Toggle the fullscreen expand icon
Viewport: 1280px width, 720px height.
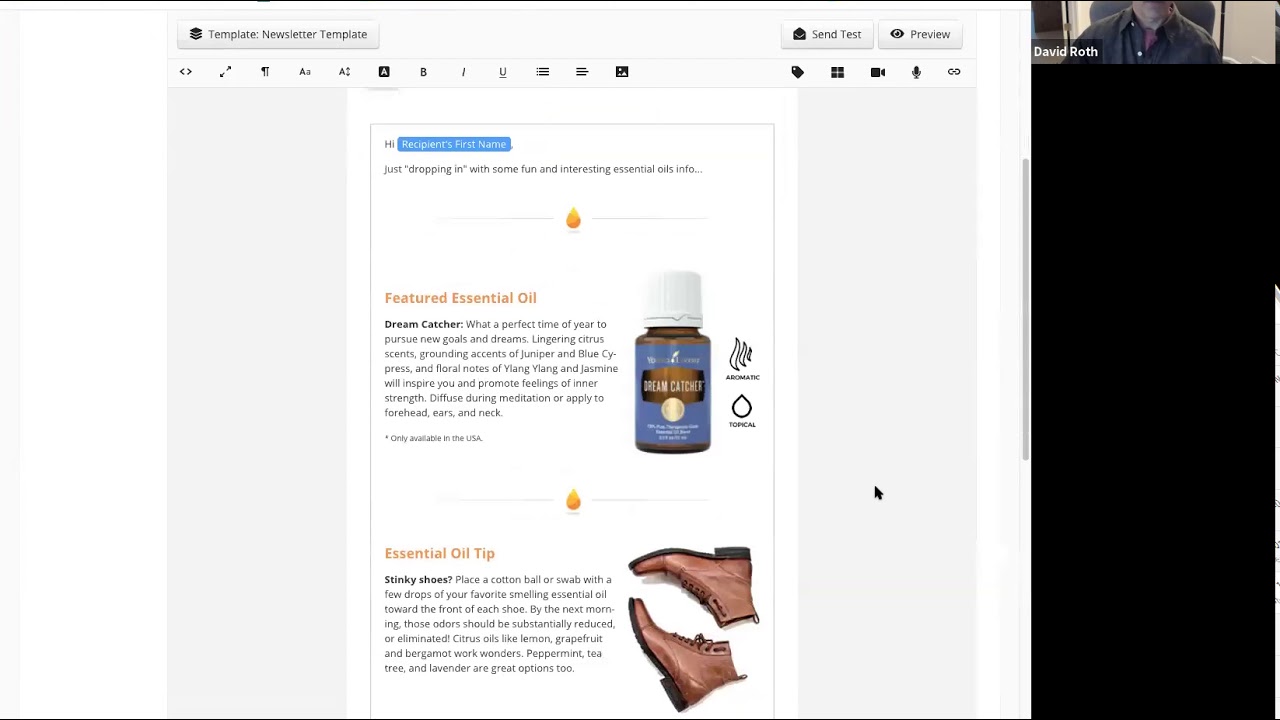(225, 72)
